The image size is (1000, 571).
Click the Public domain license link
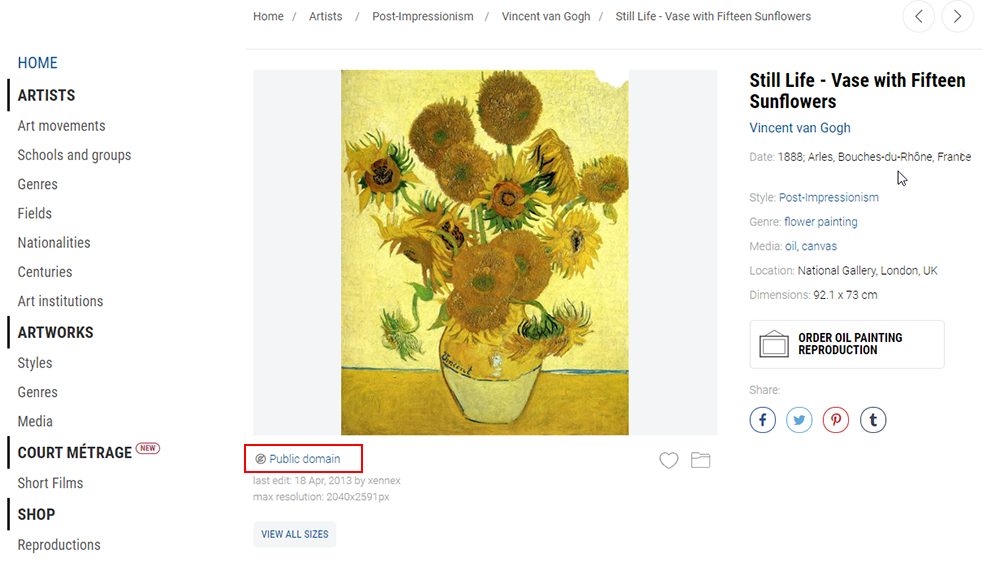304,459
